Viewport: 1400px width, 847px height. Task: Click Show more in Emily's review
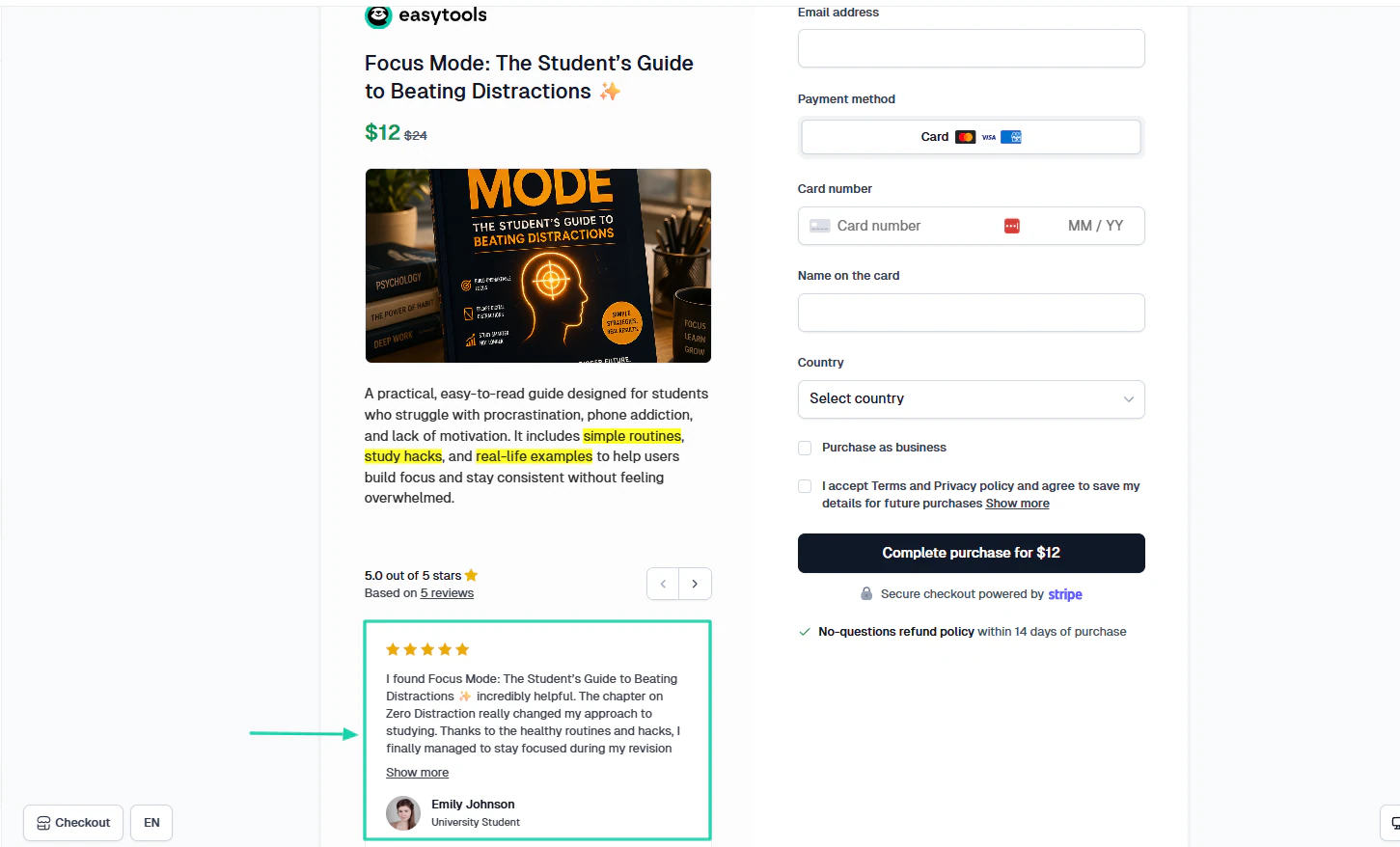417,773
